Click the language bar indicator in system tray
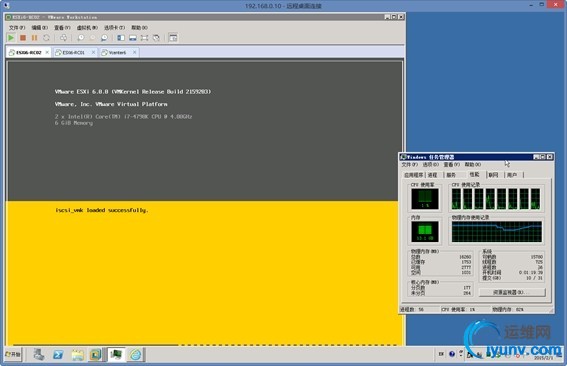 [441, 354]
